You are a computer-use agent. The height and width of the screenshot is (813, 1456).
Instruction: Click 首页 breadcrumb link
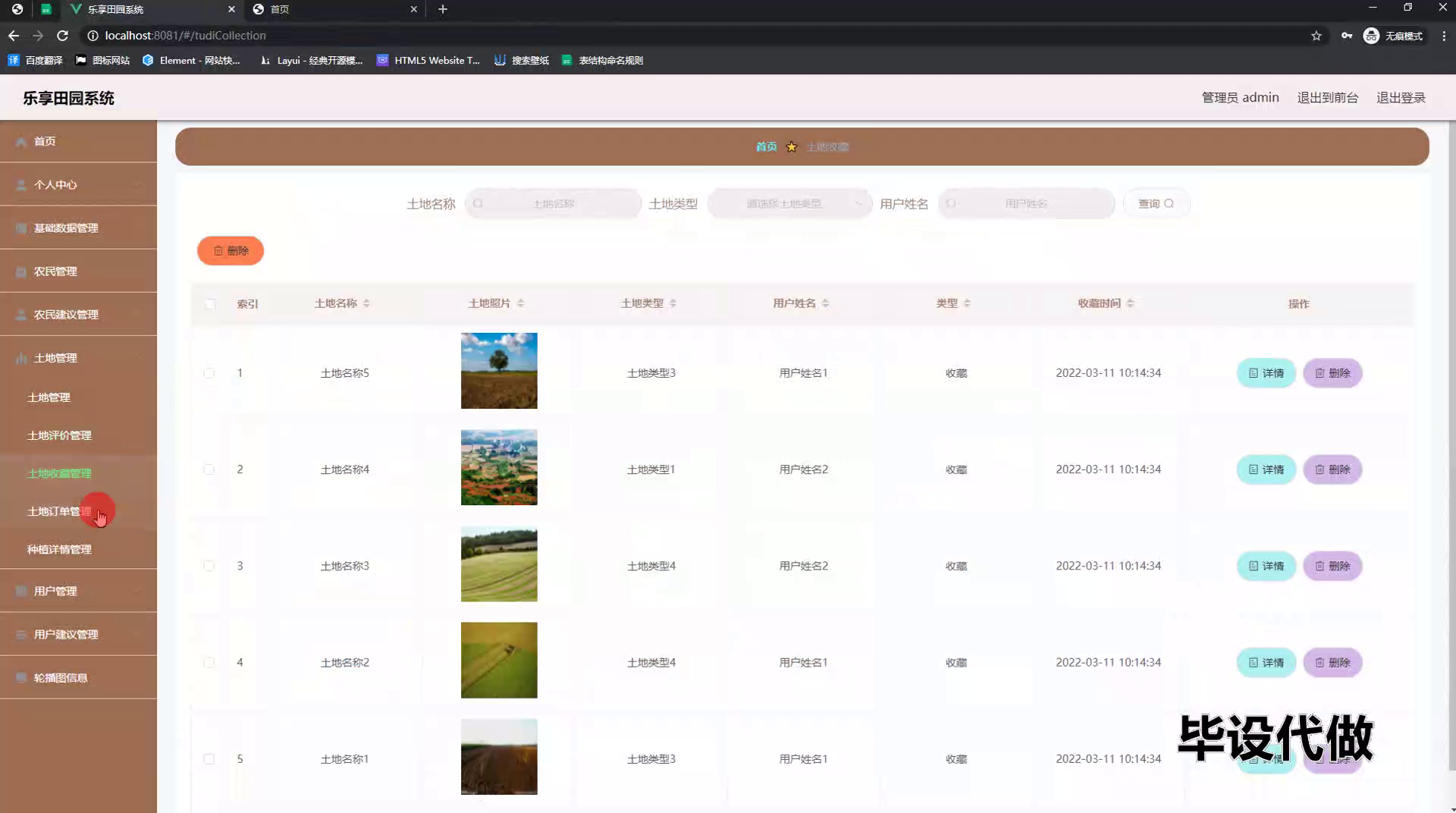(x=766, y=147)
